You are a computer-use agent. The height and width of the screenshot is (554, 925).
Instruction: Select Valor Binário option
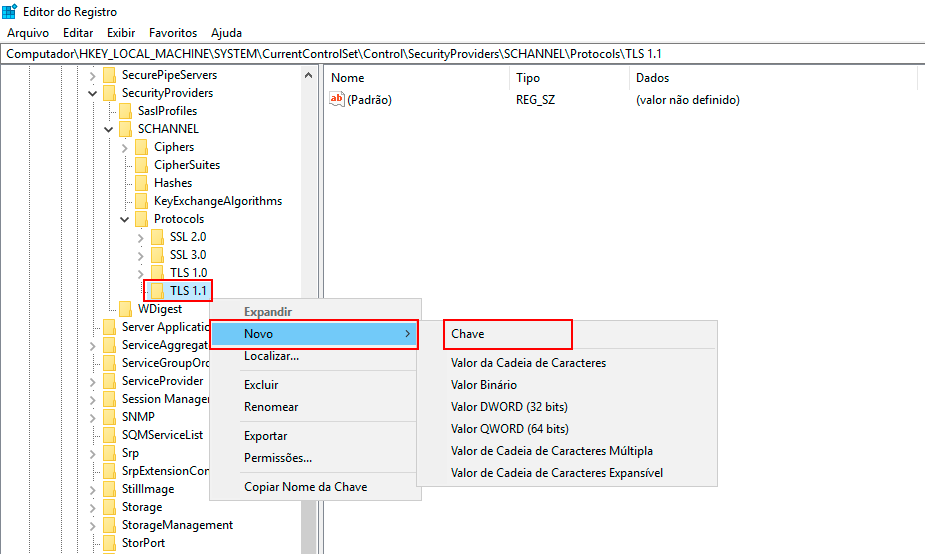(x=484, y=385)
